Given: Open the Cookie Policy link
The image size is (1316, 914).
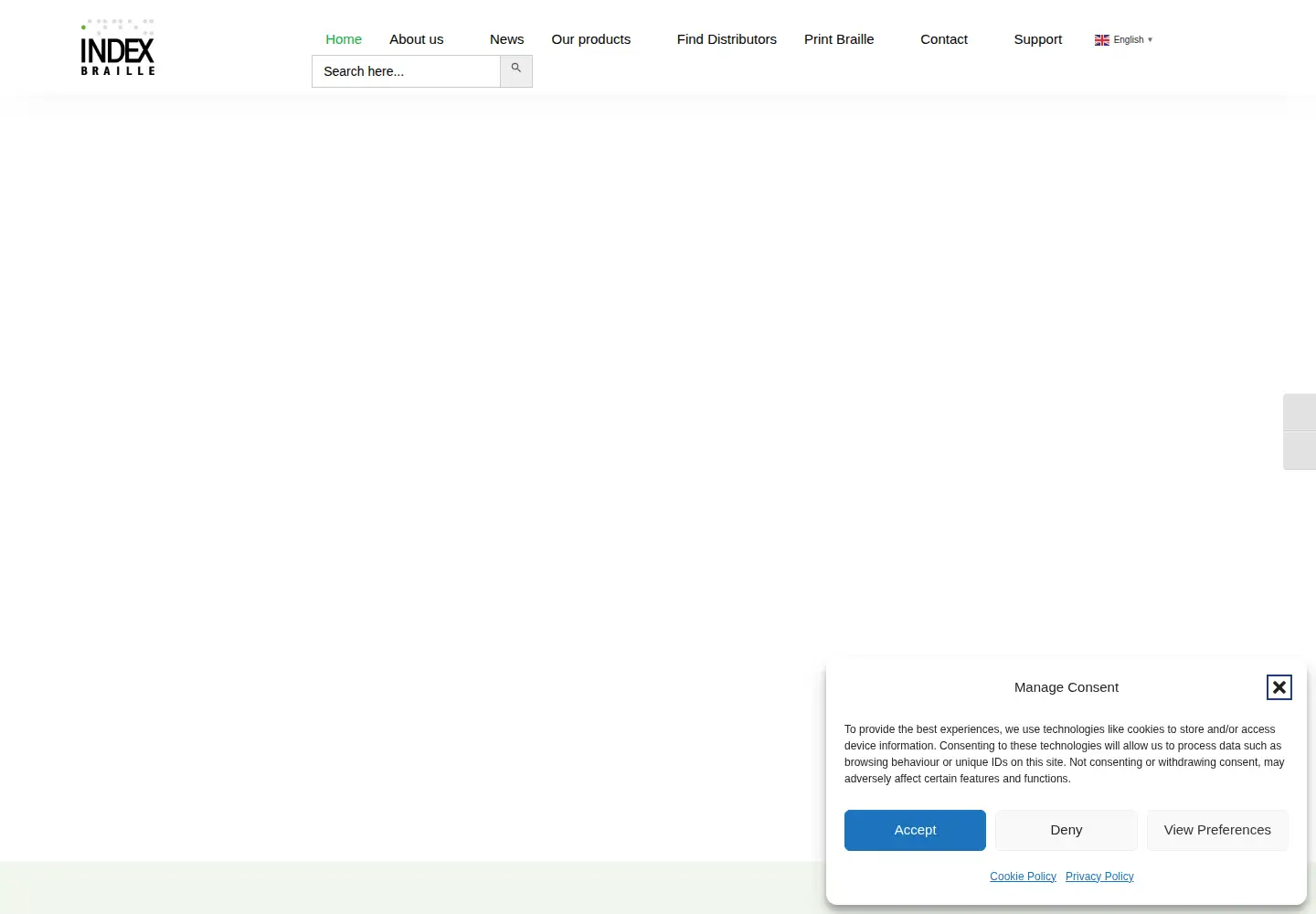Looking at the screenshot, I should point(1023,877).
